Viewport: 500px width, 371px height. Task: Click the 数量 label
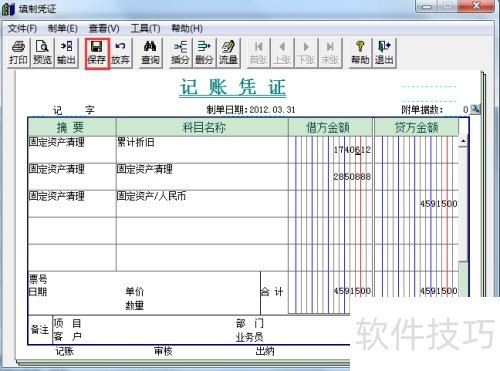(135, 305)
